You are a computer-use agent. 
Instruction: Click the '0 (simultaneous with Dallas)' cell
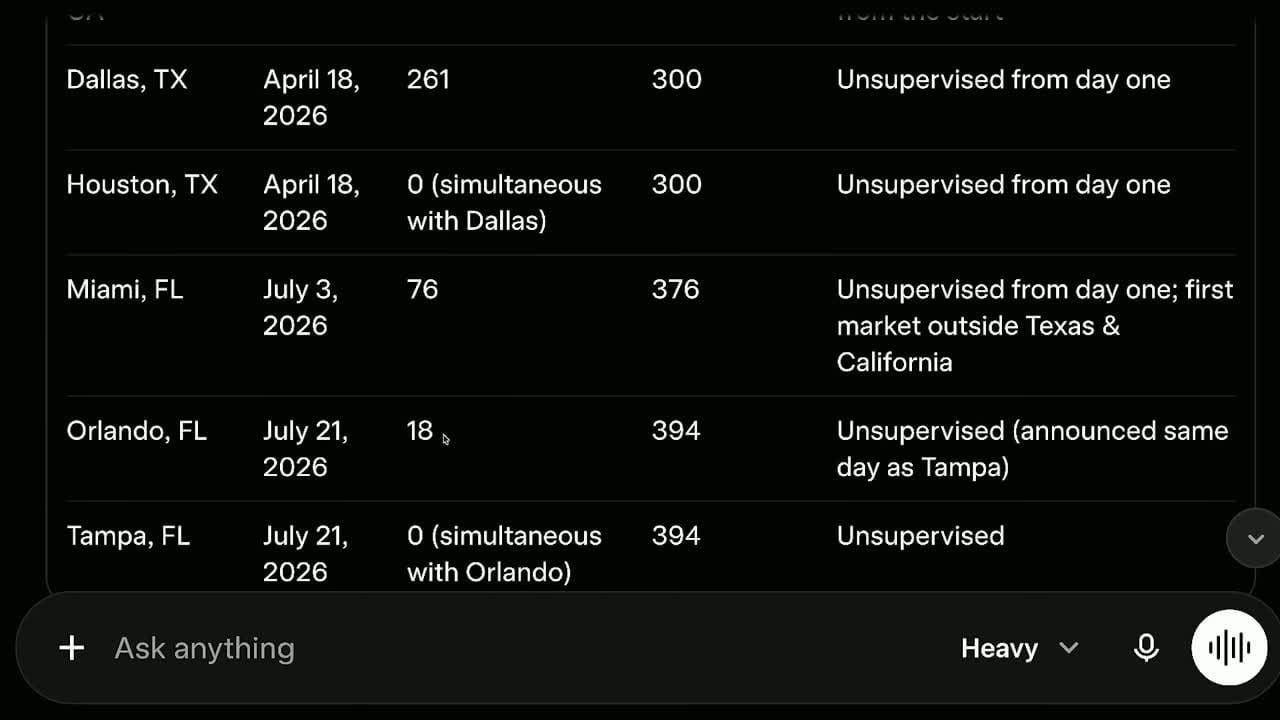504,203
